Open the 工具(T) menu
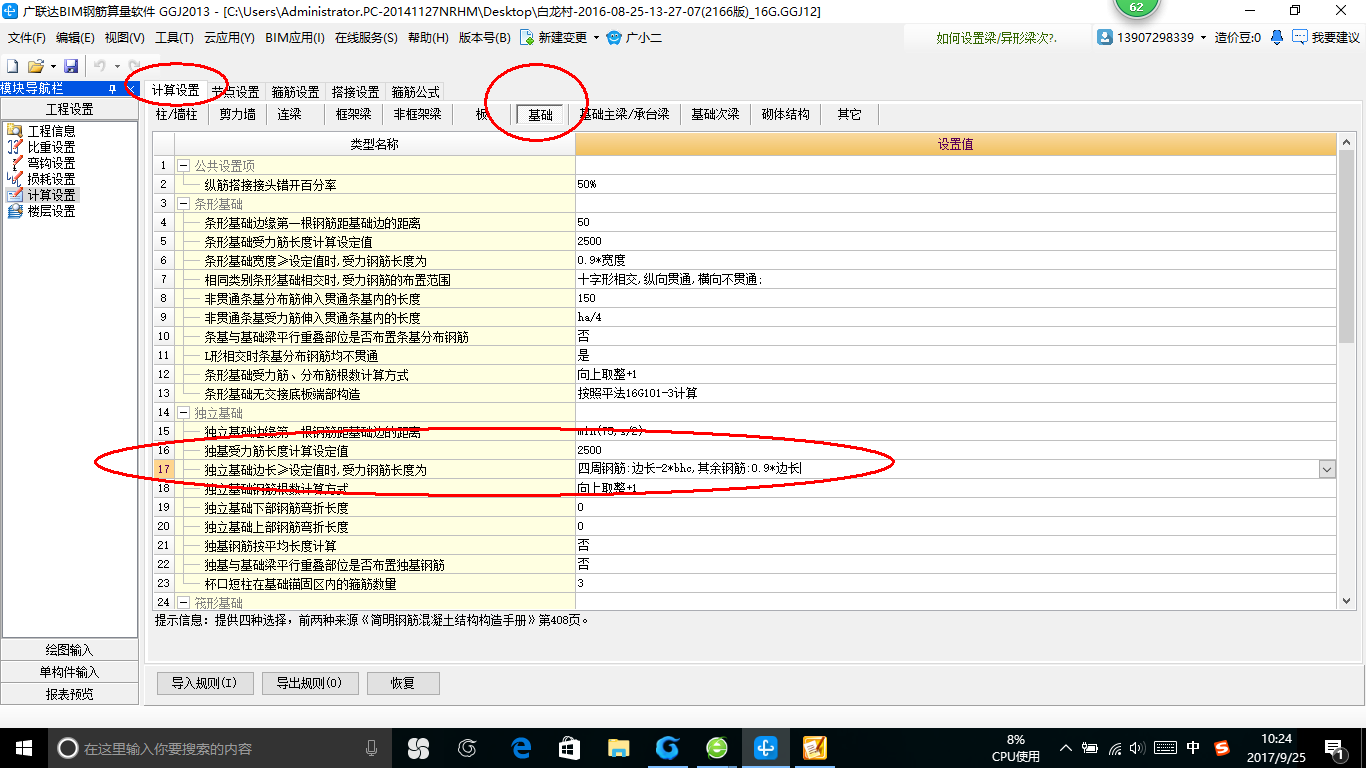The width and height of the screenshot is (1366, 768). click(x=174, y=38)
